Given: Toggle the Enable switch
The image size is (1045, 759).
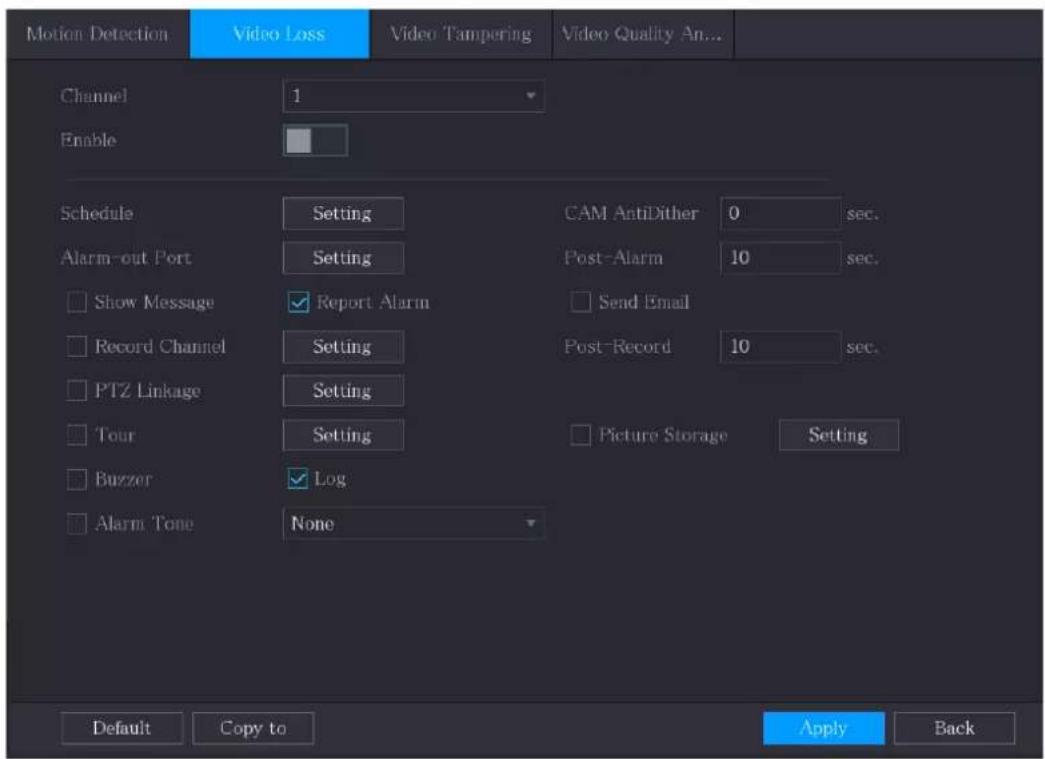Looking at the screenshot, I should pos(315,141).
